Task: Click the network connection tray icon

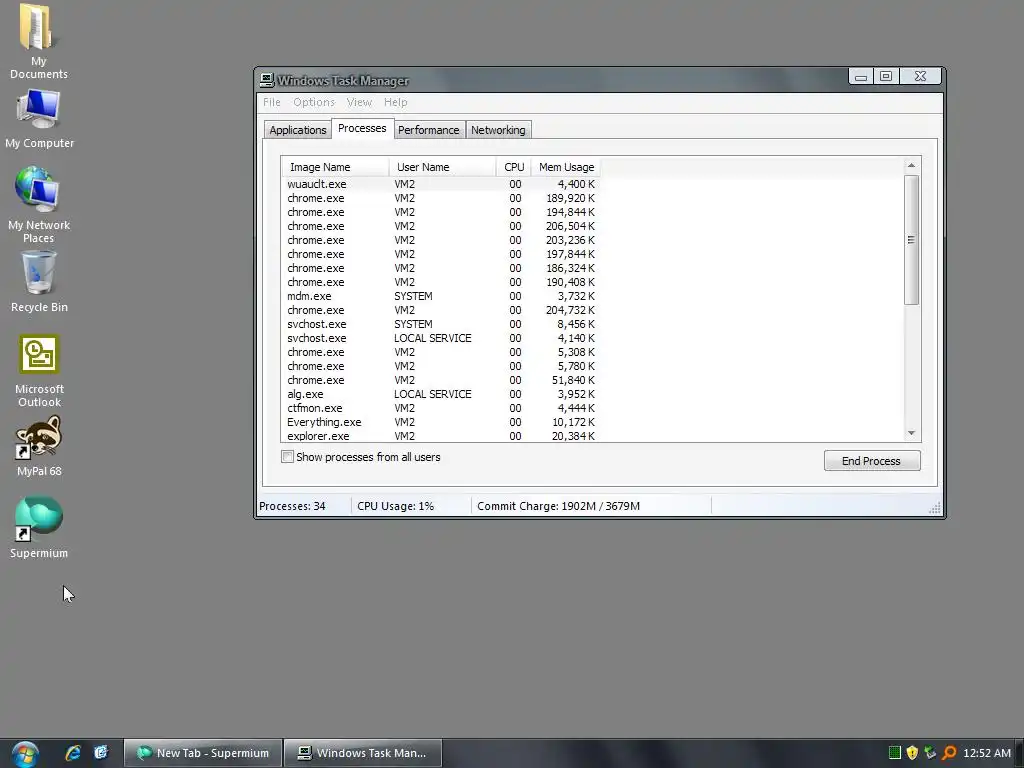Action: pyautogui.click(x=930, y=753)
